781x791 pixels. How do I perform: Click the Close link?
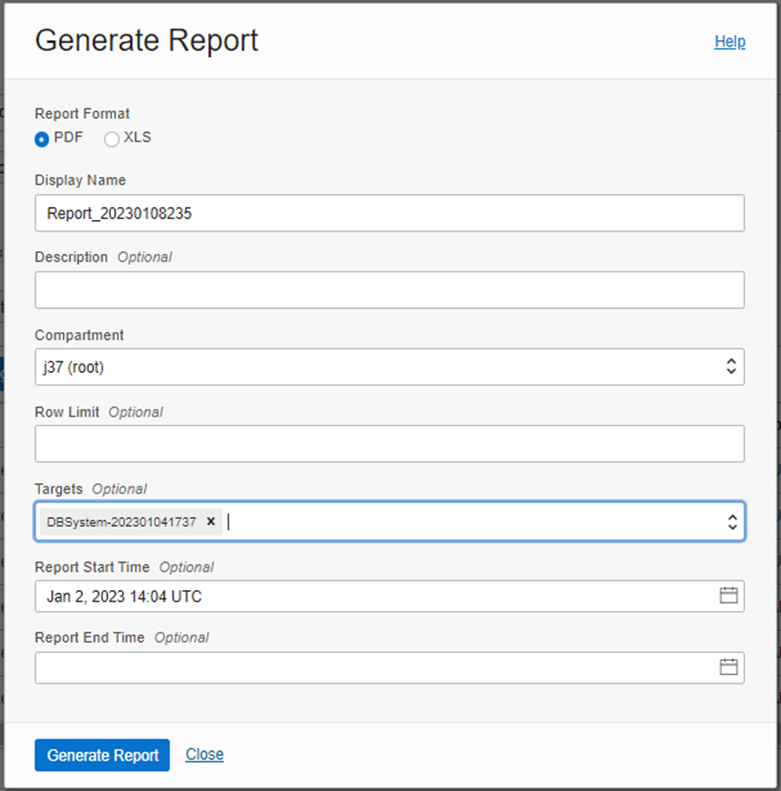204,754
